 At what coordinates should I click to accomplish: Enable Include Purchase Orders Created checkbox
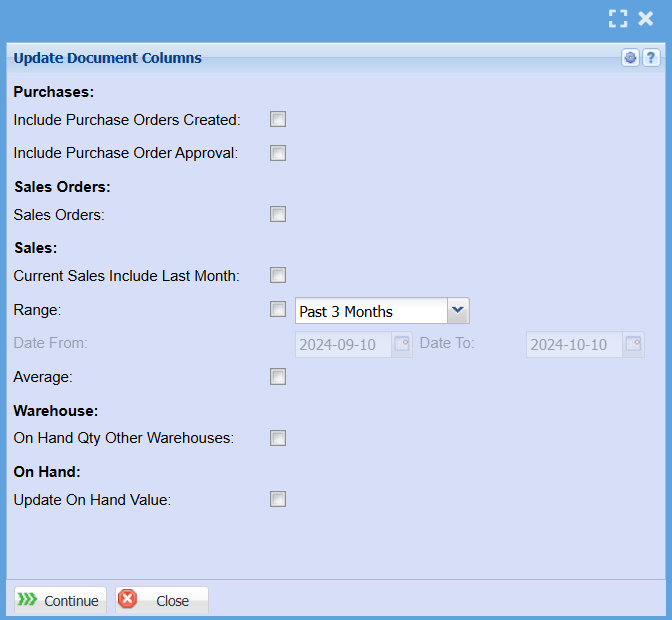[278, 119]
